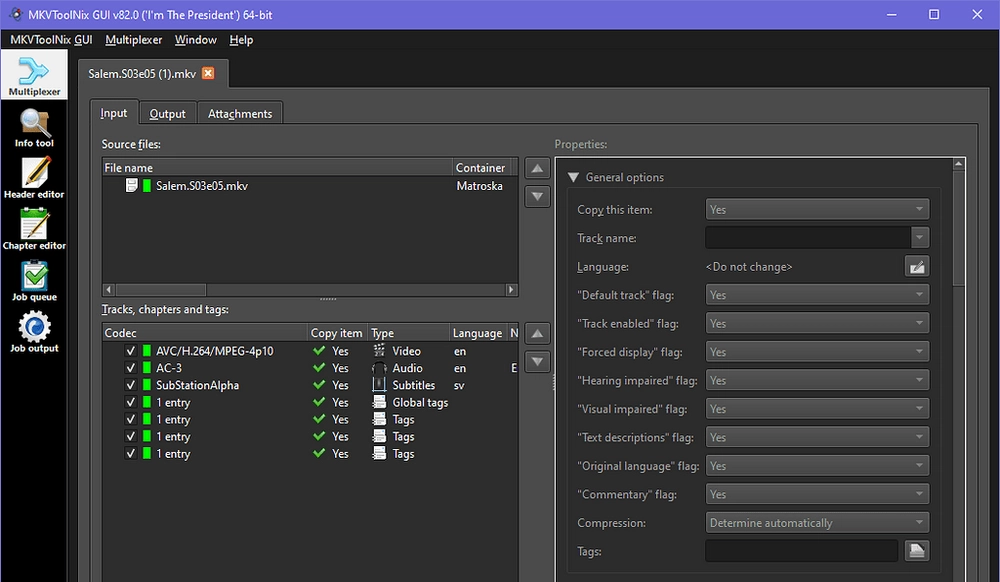Move source file up arrow button
The height and width of the screenshot is (582, 1000).
[537, 168]
